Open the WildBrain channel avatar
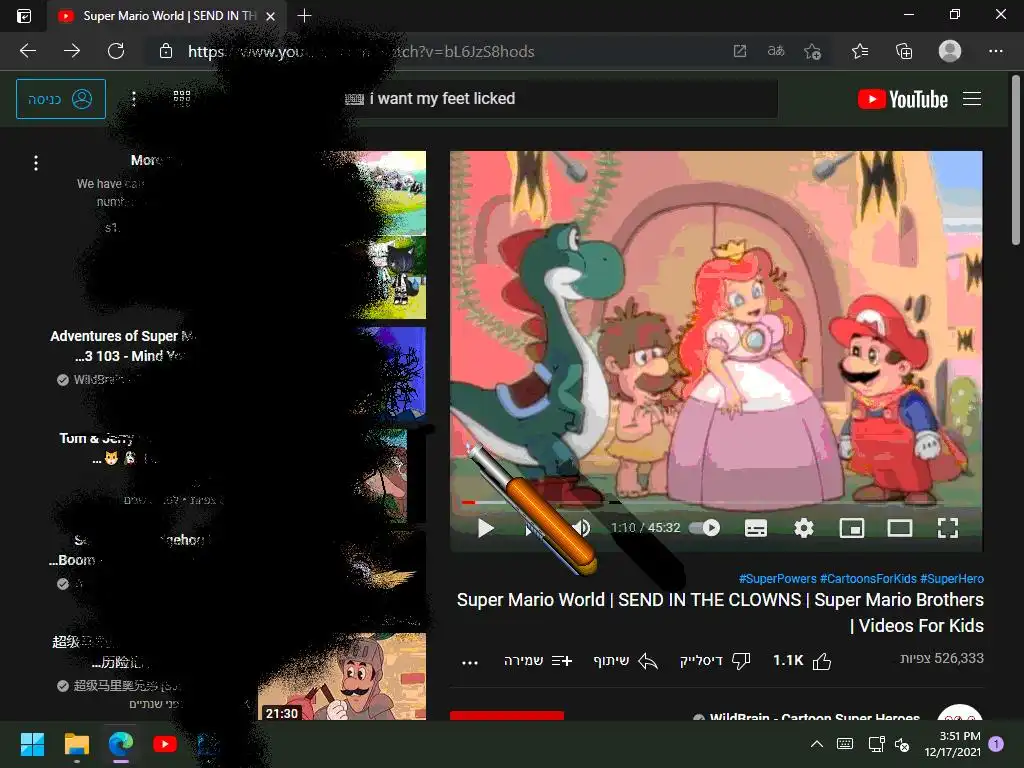1024x768 pixels. click(959, 712)
